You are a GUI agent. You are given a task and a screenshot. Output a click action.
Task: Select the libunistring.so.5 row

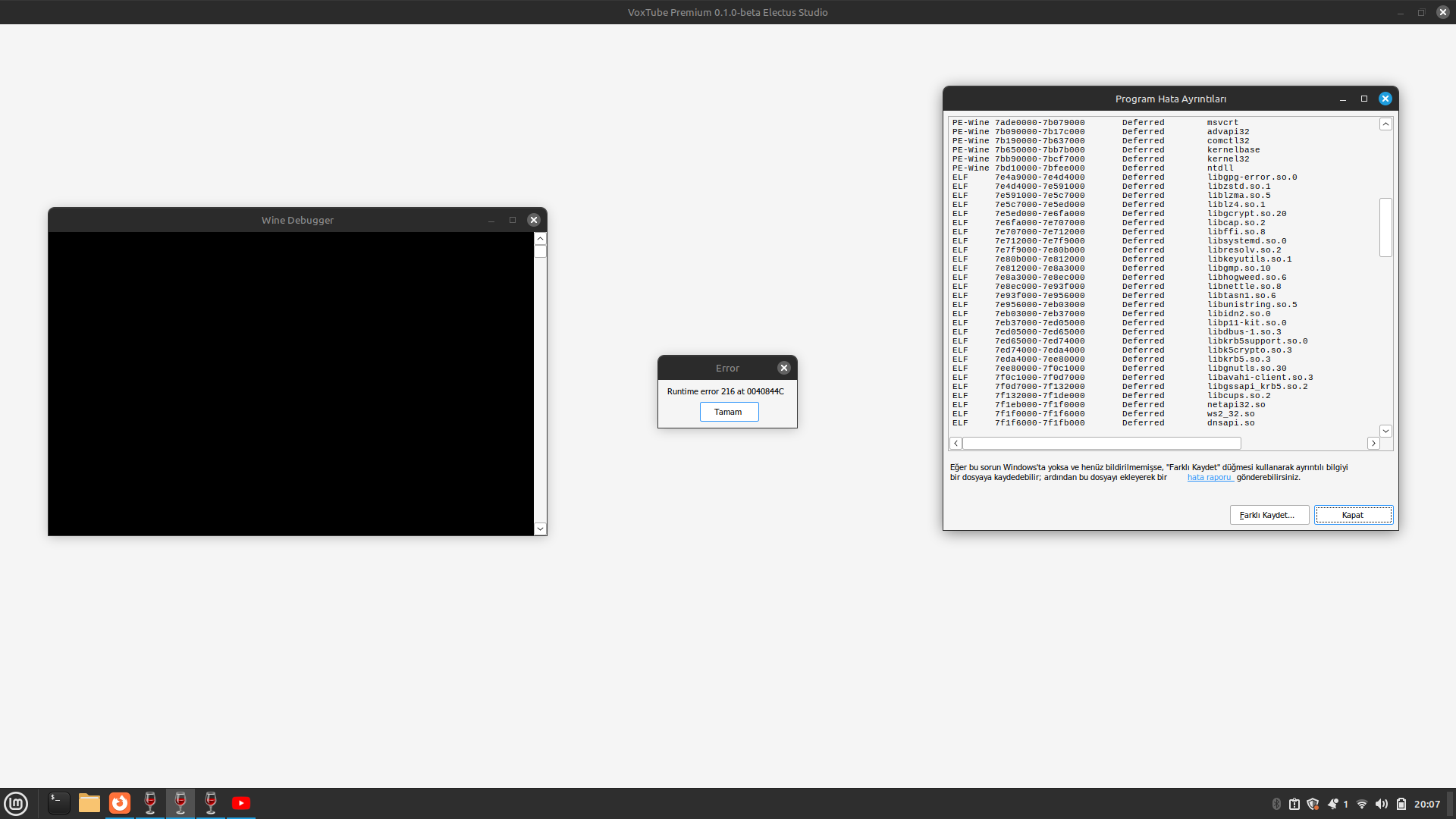1125,305
